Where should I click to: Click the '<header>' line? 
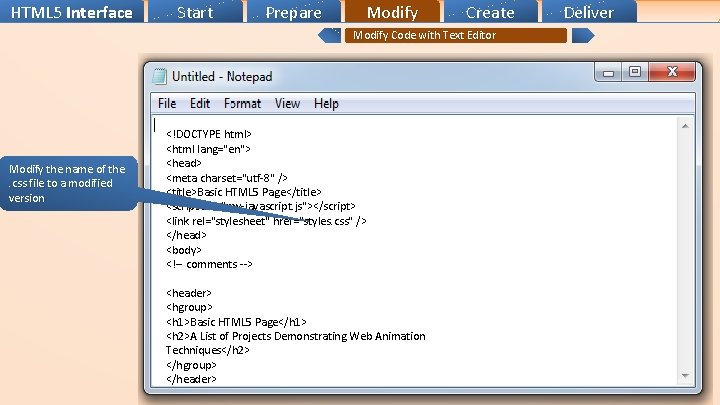(x=189, y=293)
